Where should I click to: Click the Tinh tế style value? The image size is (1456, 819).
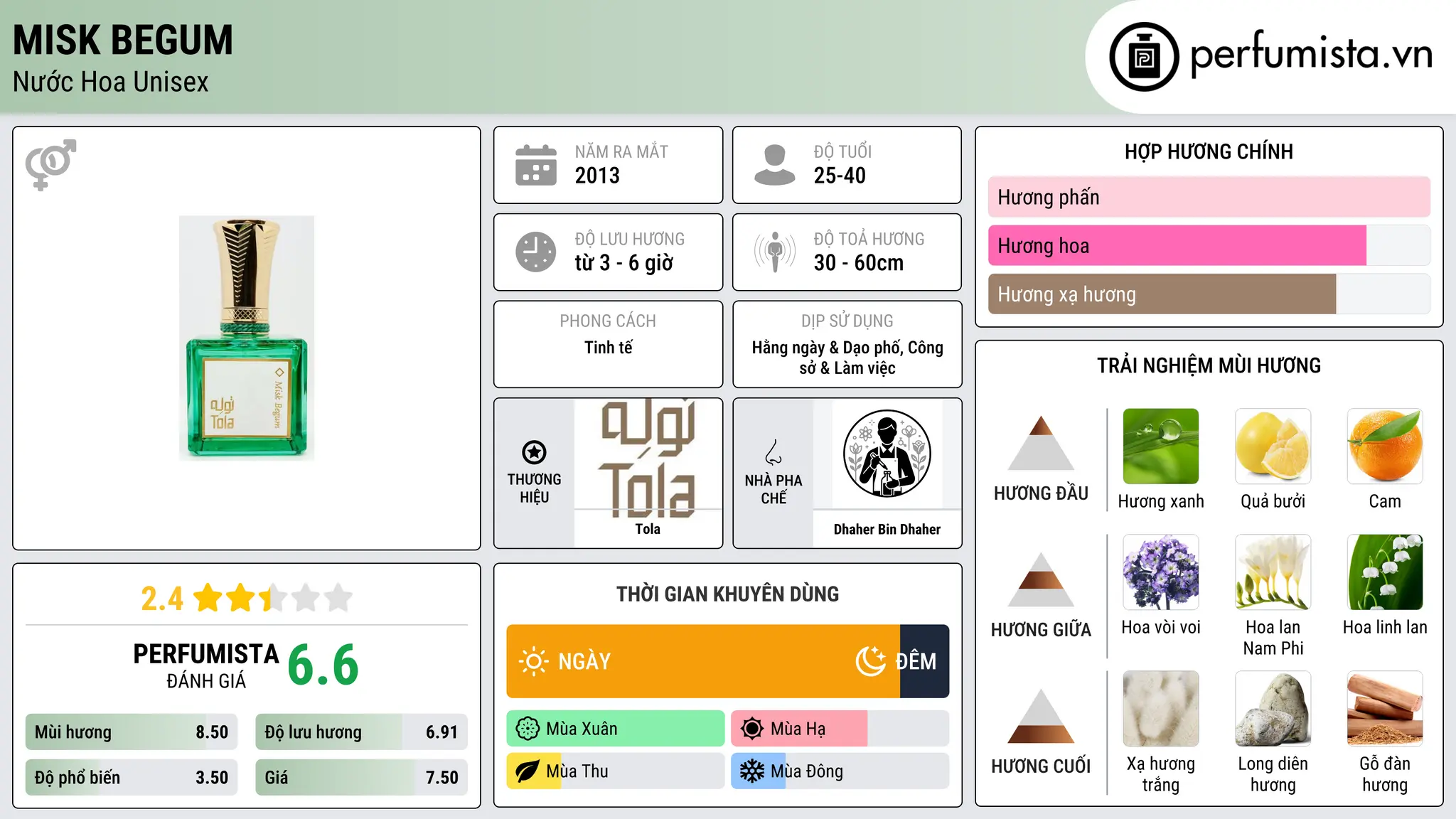click(x=608, y=348)
